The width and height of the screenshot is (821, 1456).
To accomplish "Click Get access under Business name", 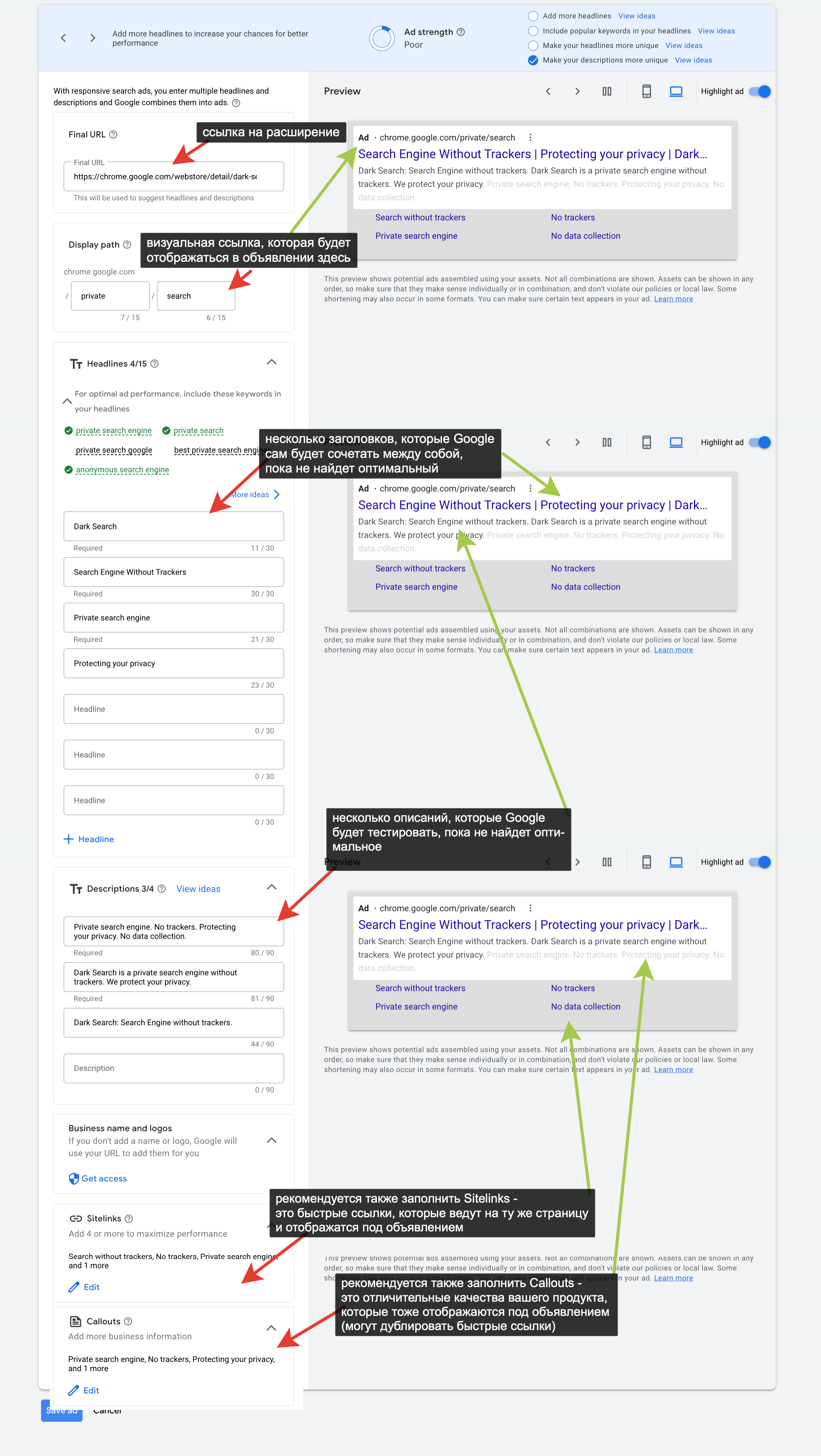I will pyautogui.click(x=98, y=1178).
